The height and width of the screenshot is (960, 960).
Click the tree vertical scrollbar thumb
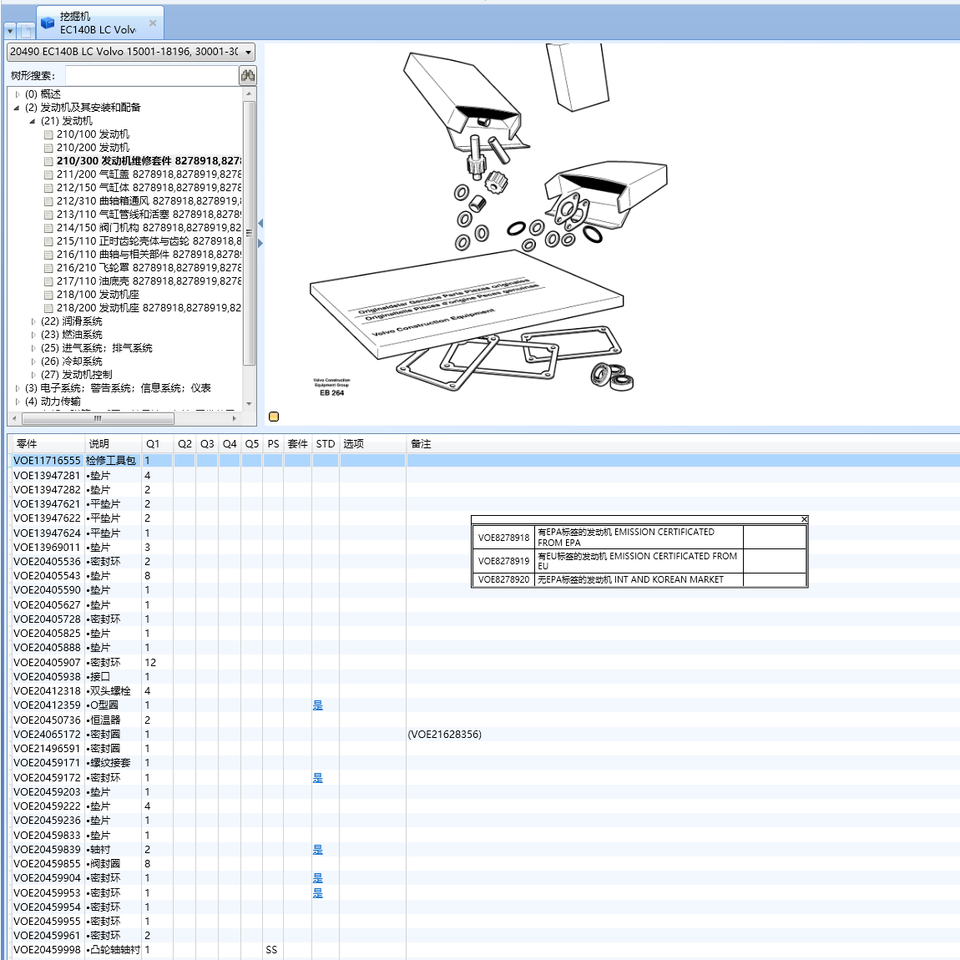tap(249, 233)
